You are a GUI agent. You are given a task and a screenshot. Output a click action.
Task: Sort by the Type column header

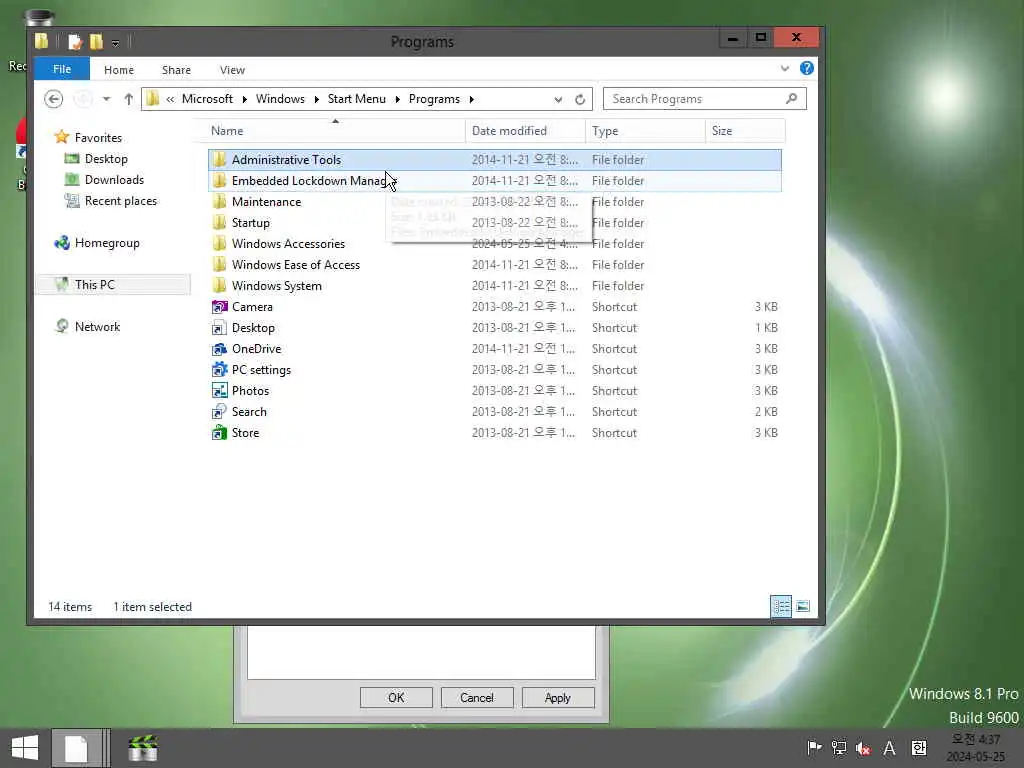(x=645, y=131)
